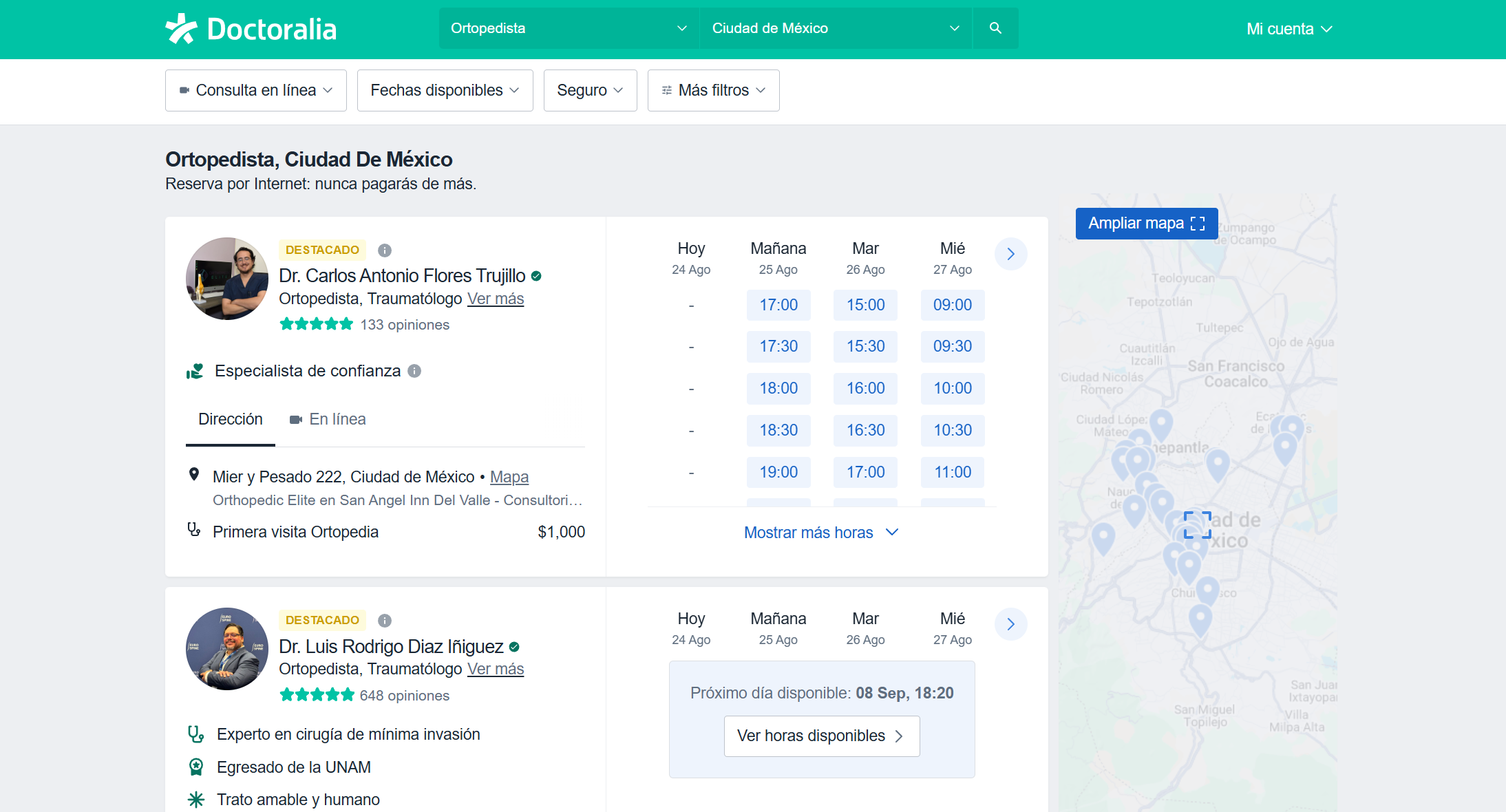1506x812 pixels.
Task: Open the Seguro filter dropdown
Action: [x=590, y=90]
